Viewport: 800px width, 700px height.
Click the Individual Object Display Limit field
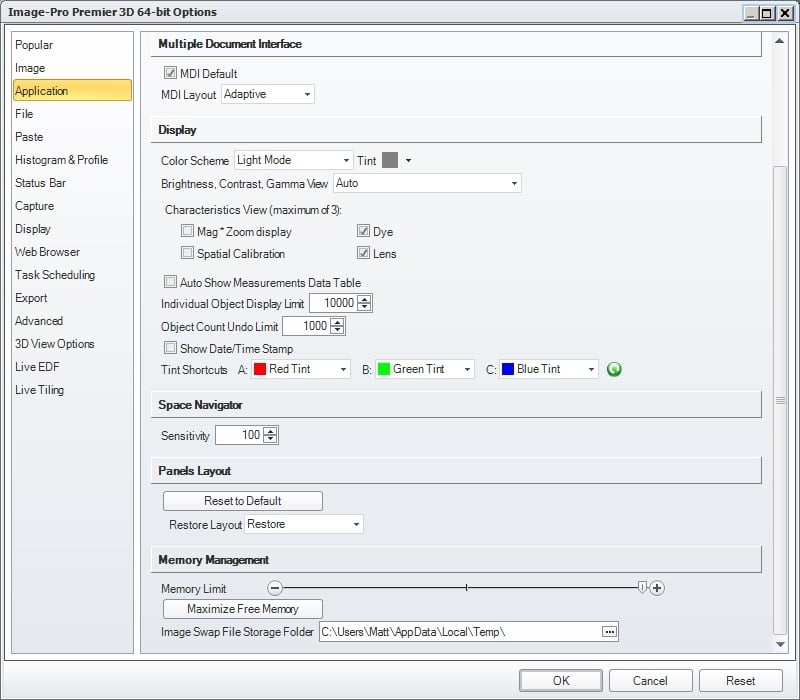click(334, 303)
